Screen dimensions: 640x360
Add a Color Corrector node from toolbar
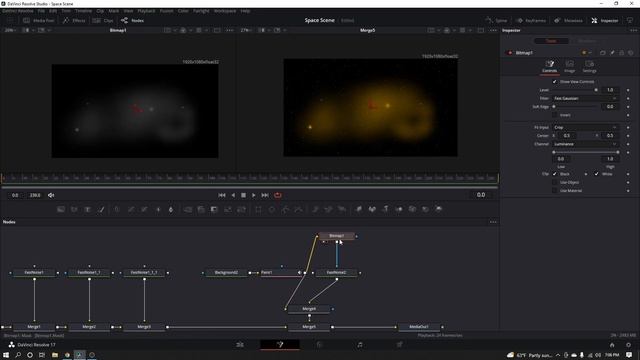pos(117,209)
